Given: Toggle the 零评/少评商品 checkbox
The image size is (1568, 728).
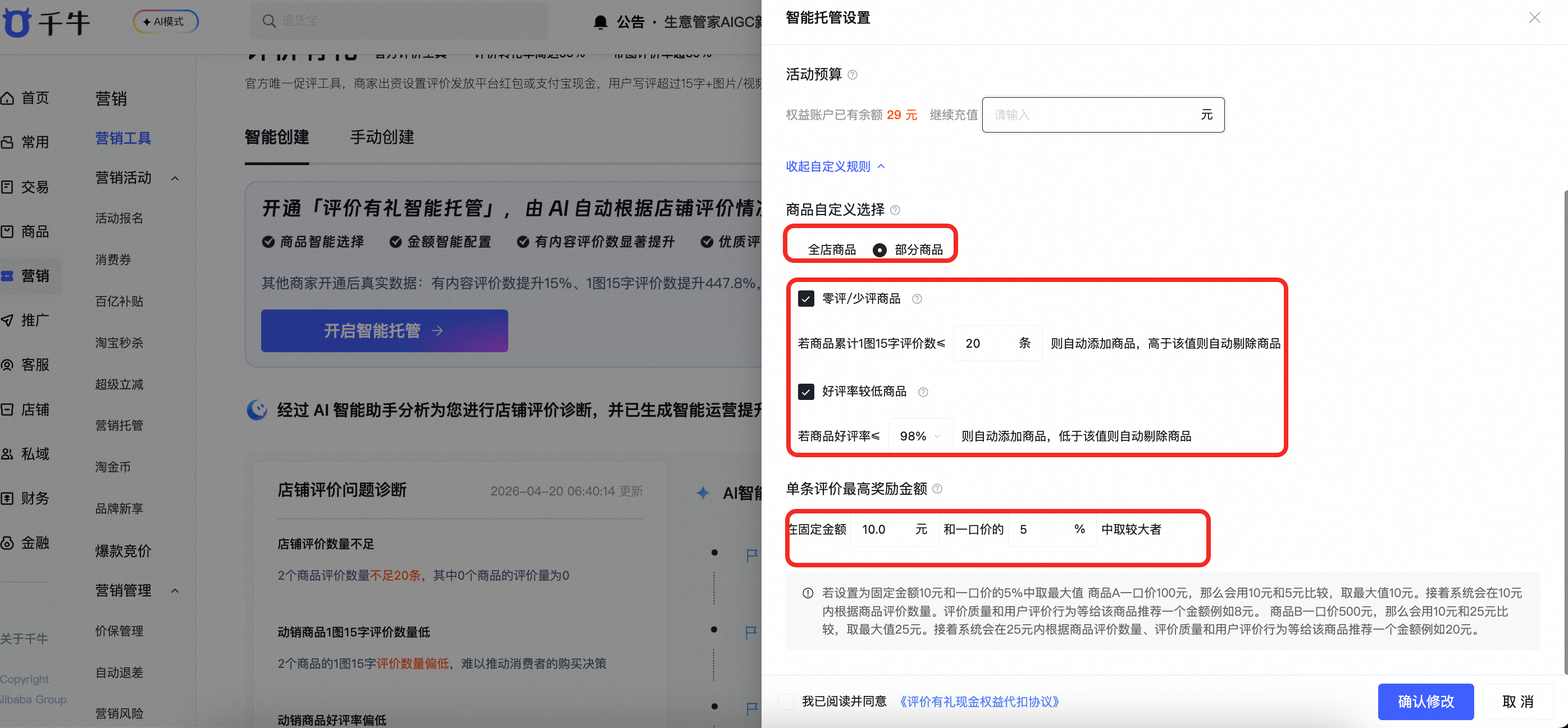Looking at the screenshot, I should [x=806, y=299].
